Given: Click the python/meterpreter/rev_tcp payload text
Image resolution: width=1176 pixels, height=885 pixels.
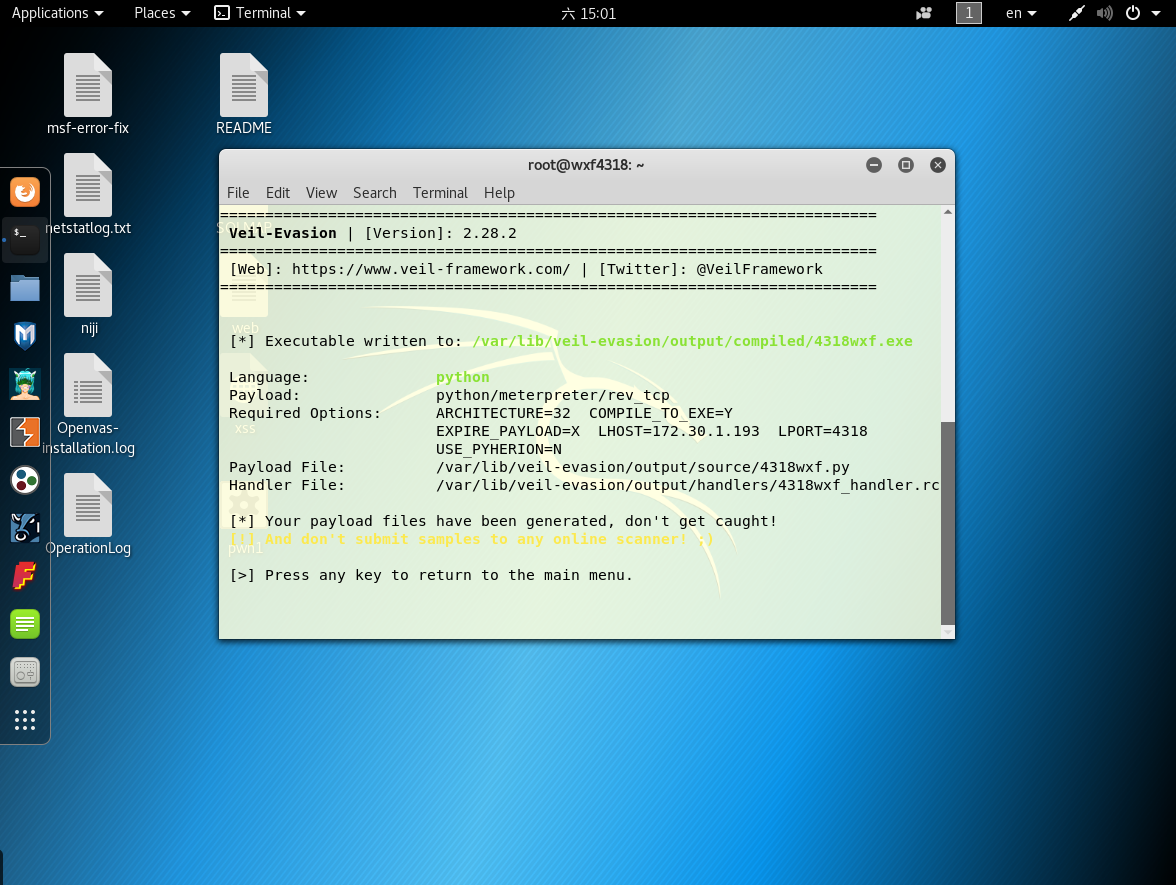Looking at the screenshot, I should click(x=553, y=395).
